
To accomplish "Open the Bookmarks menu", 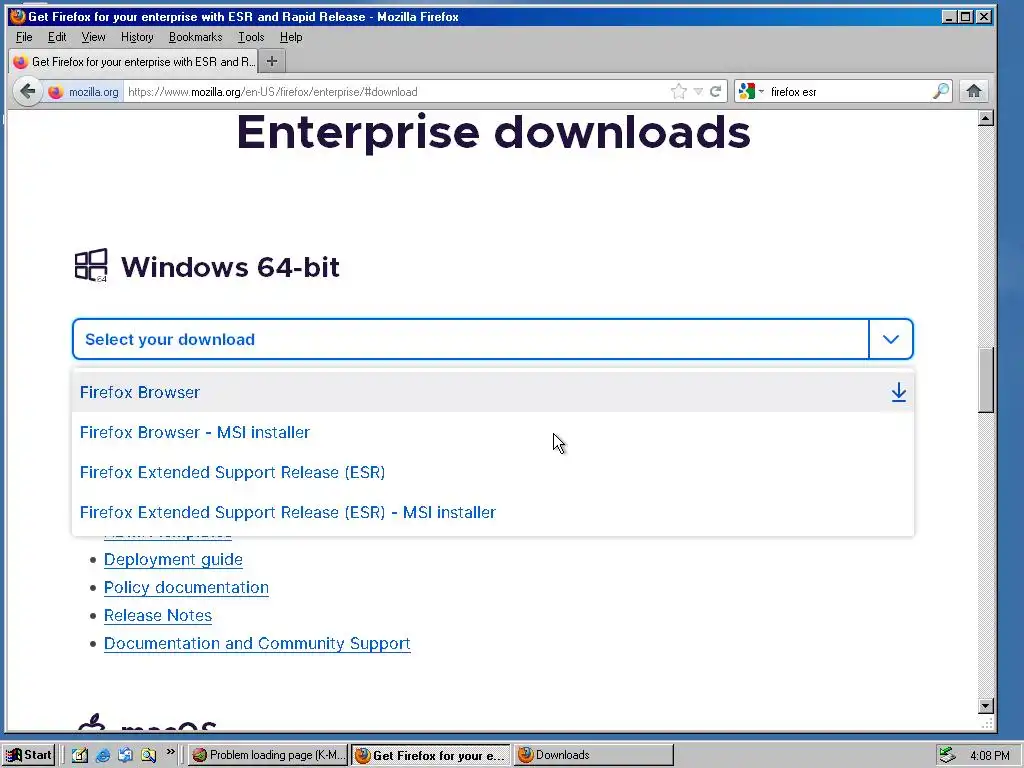I will (195, 37).
